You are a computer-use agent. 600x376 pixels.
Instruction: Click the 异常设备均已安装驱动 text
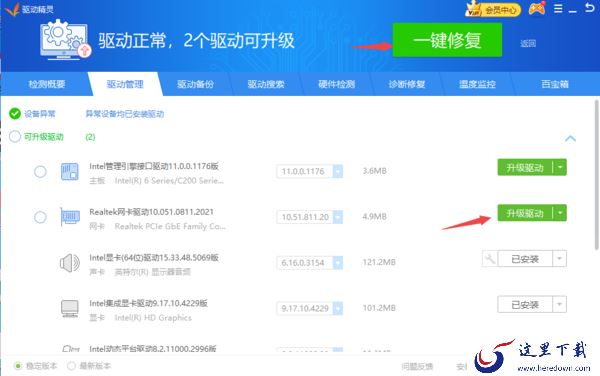click(125, 114)
